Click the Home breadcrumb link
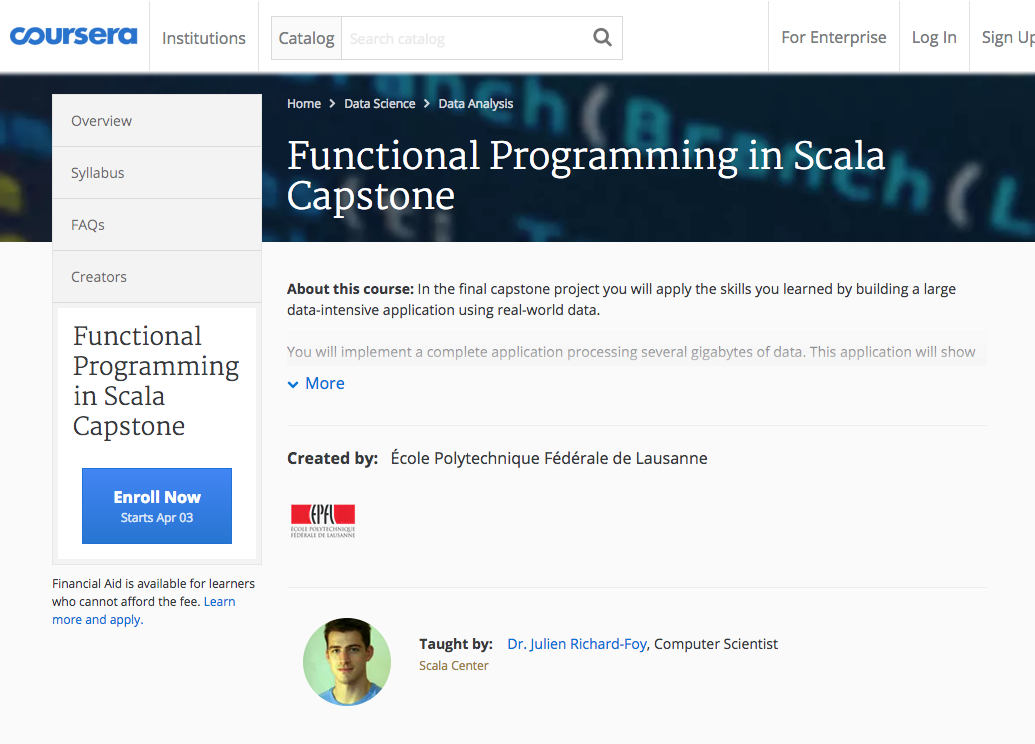1035x744 pixels. pos(304,103)
